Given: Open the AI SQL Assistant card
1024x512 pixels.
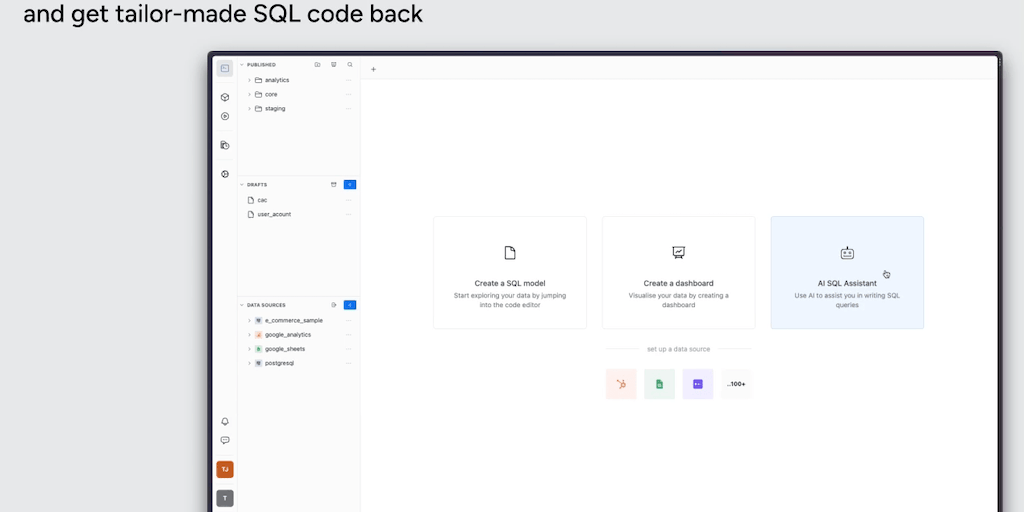Looking at the screenshot, I should click(847, 272).
